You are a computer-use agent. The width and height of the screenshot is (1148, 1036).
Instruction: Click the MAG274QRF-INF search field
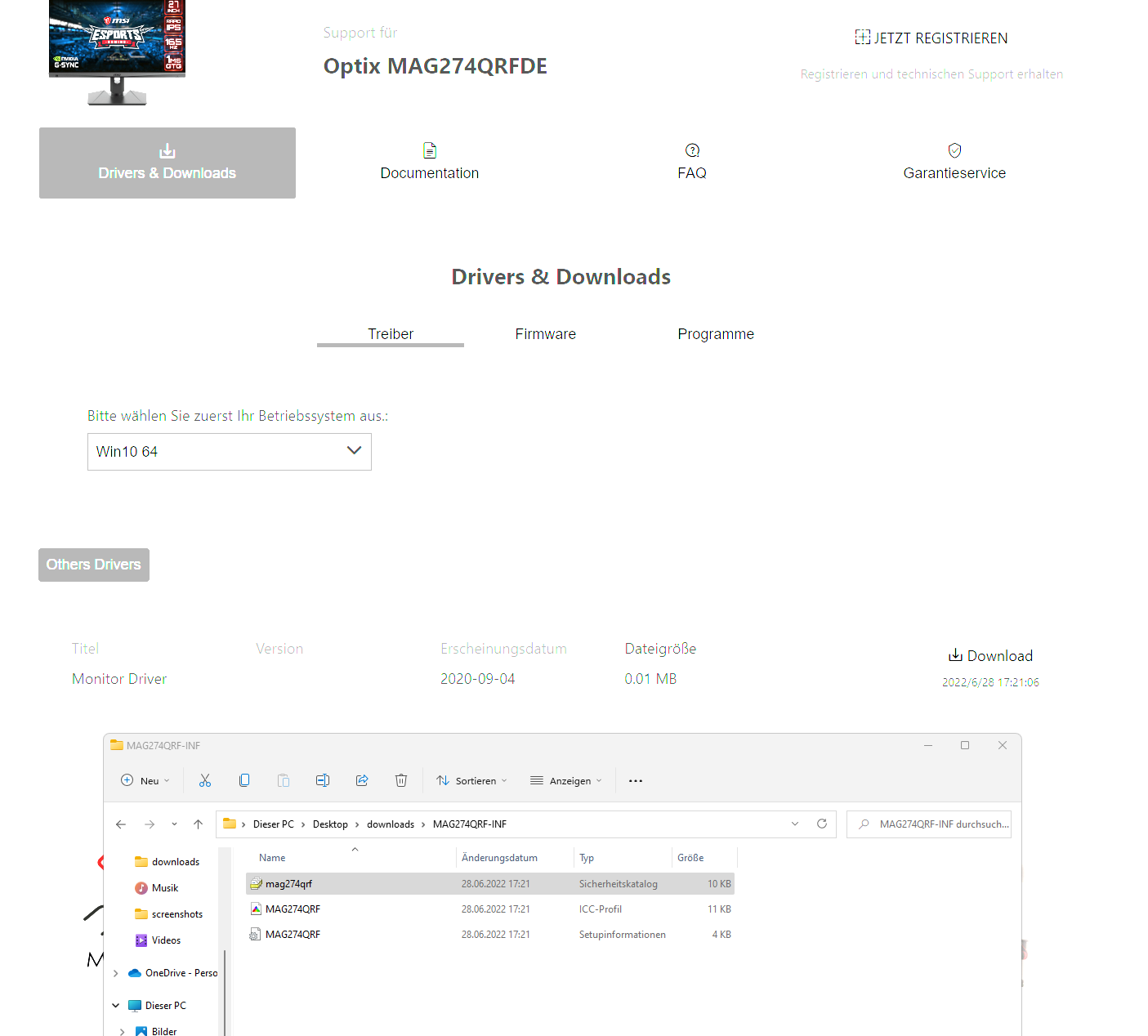(x=929, y=824)
